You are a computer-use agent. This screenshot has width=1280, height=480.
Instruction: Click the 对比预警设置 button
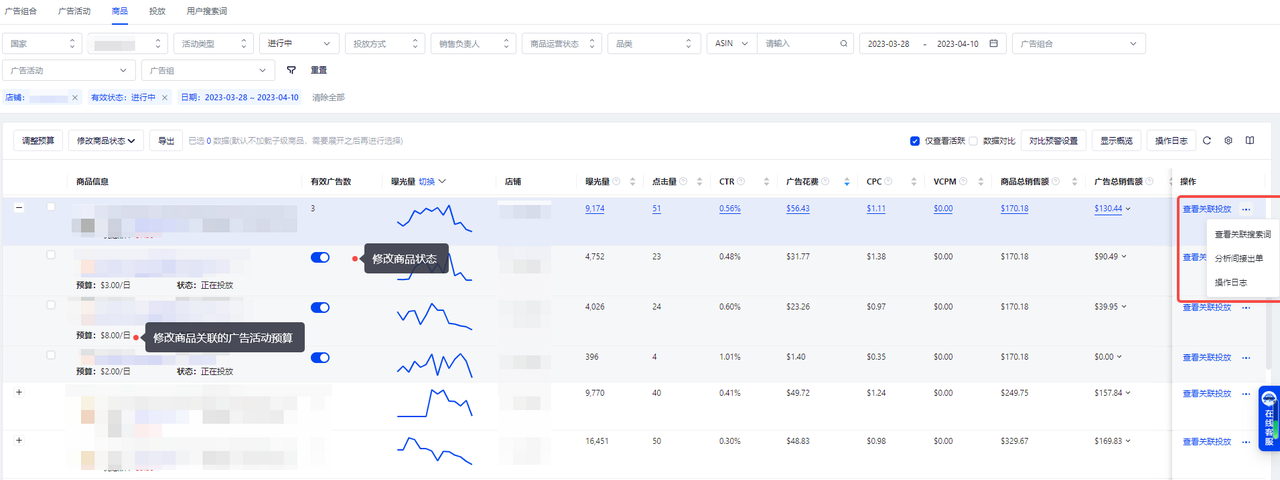(x=1054, y=141)
